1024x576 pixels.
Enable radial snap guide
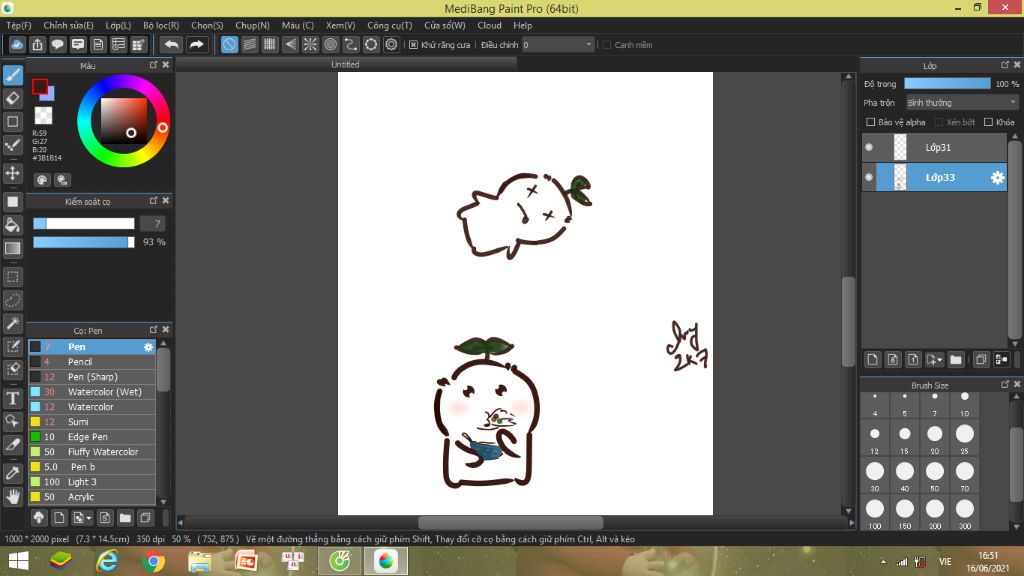(x=310, y=44)
